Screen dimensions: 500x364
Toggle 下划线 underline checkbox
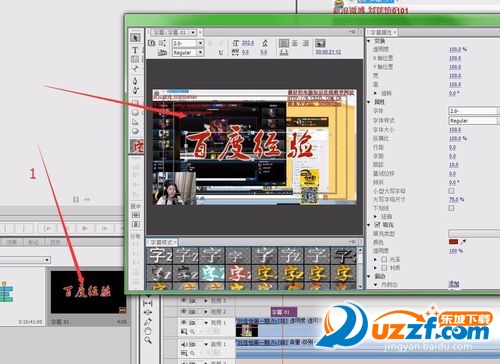pyautogui.click(x=451, y=208)
